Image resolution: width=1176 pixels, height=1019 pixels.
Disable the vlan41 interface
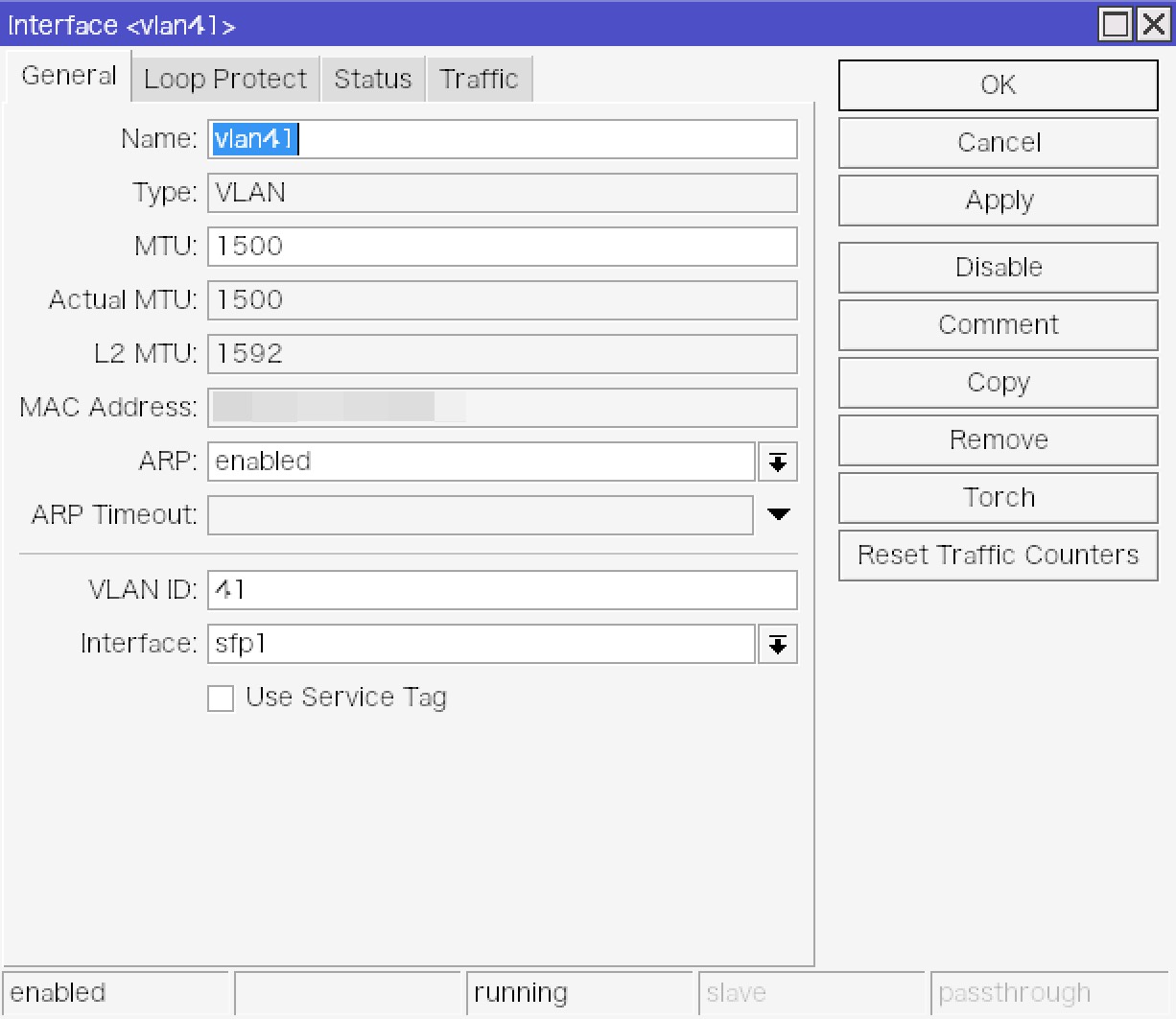[998, 268]
